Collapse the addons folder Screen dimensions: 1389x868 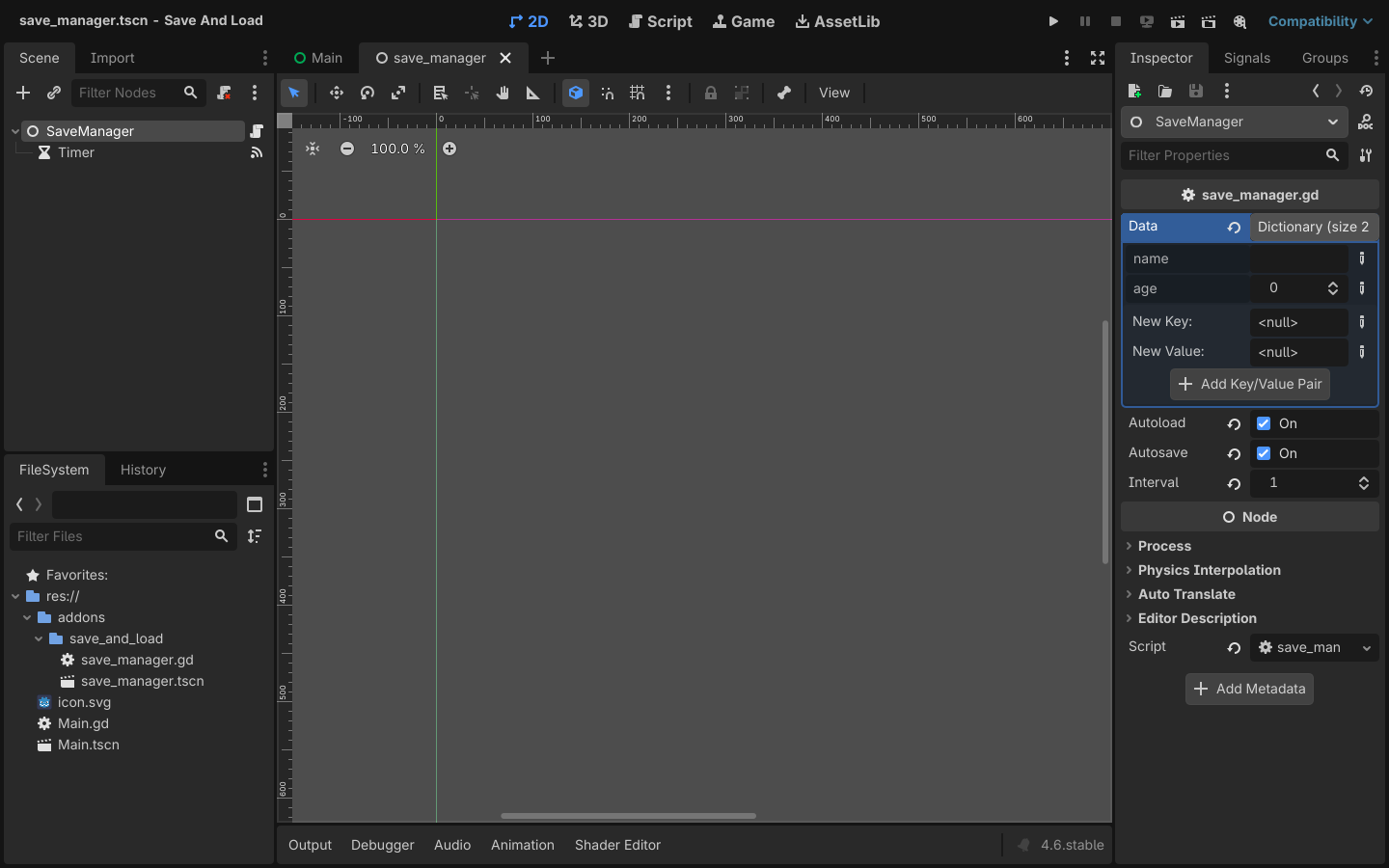pyautogui.click(x=27, y=617)
